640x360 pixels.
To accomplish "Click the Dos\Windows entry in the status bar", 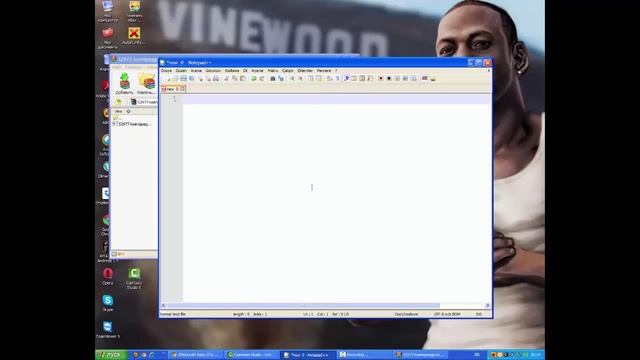I will coord(406,314).
